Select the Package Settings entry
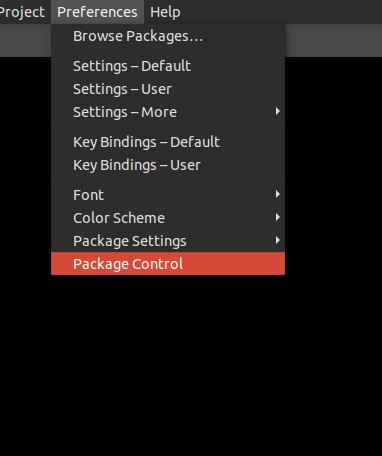 point(168,241)
